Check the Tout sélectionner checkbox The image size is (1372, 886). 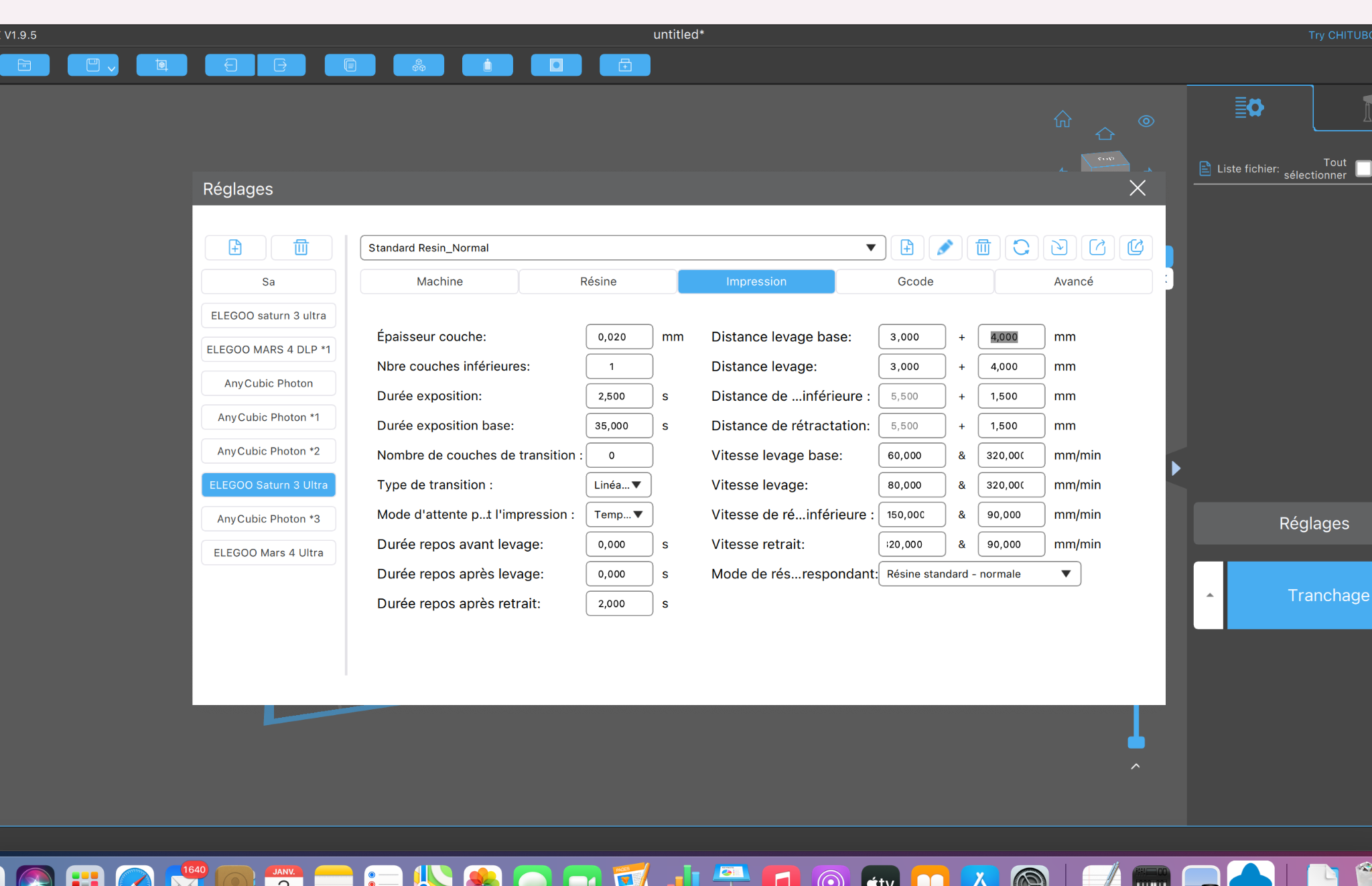[x=1363, y=168]
